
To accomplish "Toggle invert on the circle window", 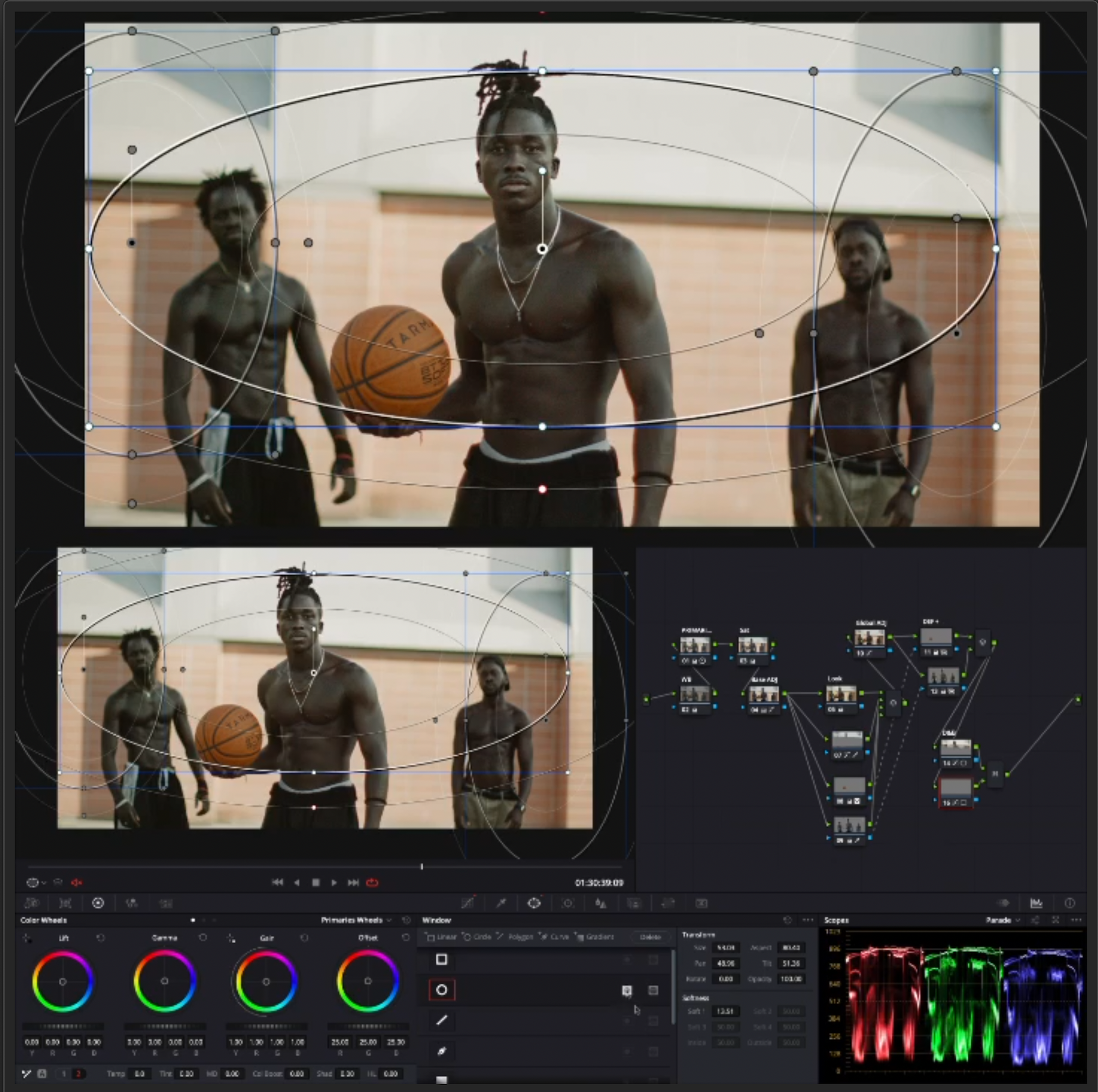I will coord(626,990).
